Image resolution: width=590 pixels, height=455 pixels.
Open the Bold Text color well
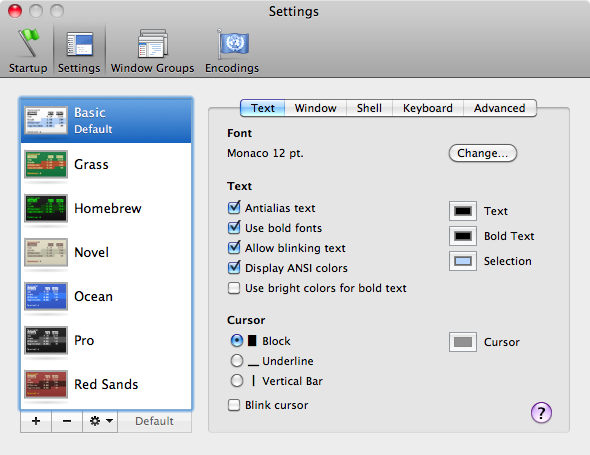(463, 236)
